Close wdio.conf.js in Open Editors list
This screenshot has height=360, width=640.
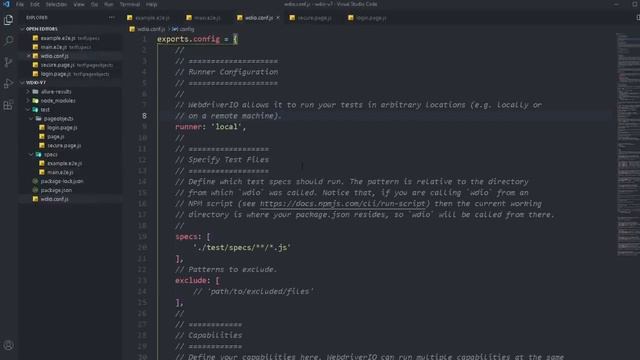pos(29,56)
